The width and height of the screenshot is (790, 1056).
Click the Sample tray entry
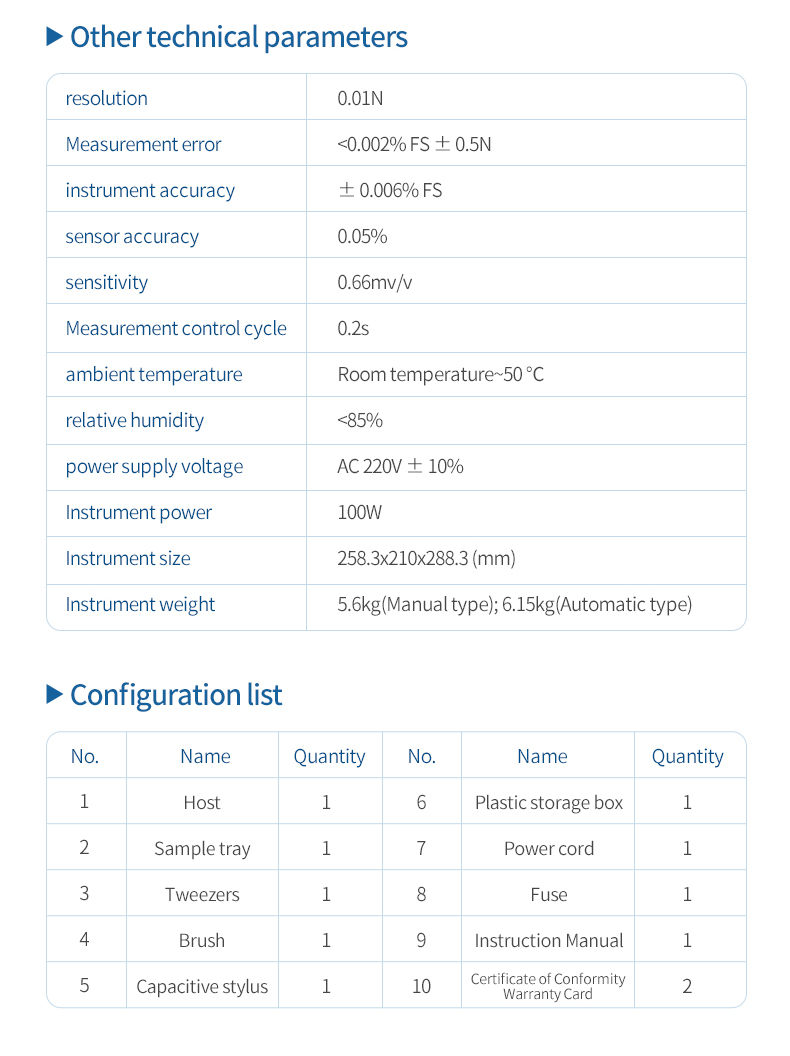click(x=202, y=848)
